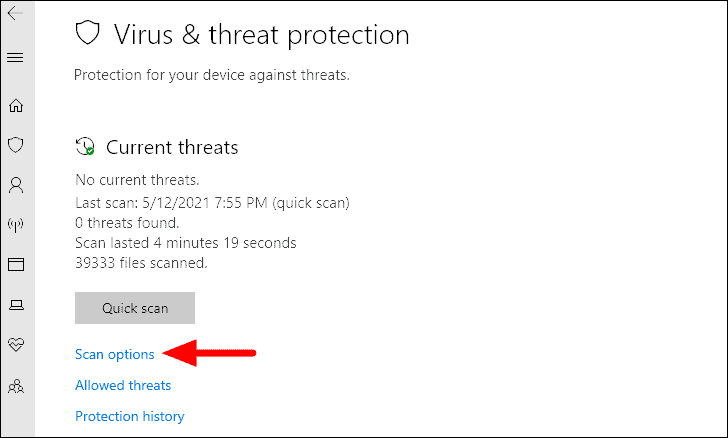Open the Protection history link

click(130, 416)
